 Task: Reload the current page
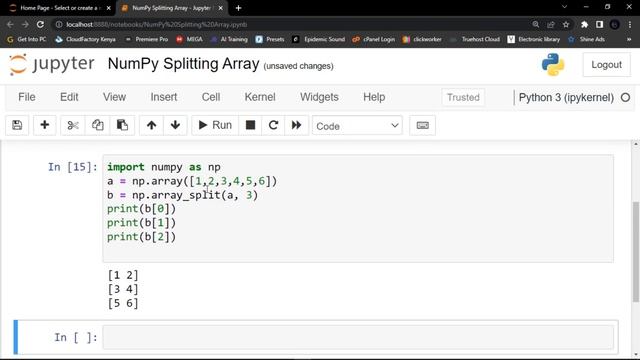(x=40, y=24)
